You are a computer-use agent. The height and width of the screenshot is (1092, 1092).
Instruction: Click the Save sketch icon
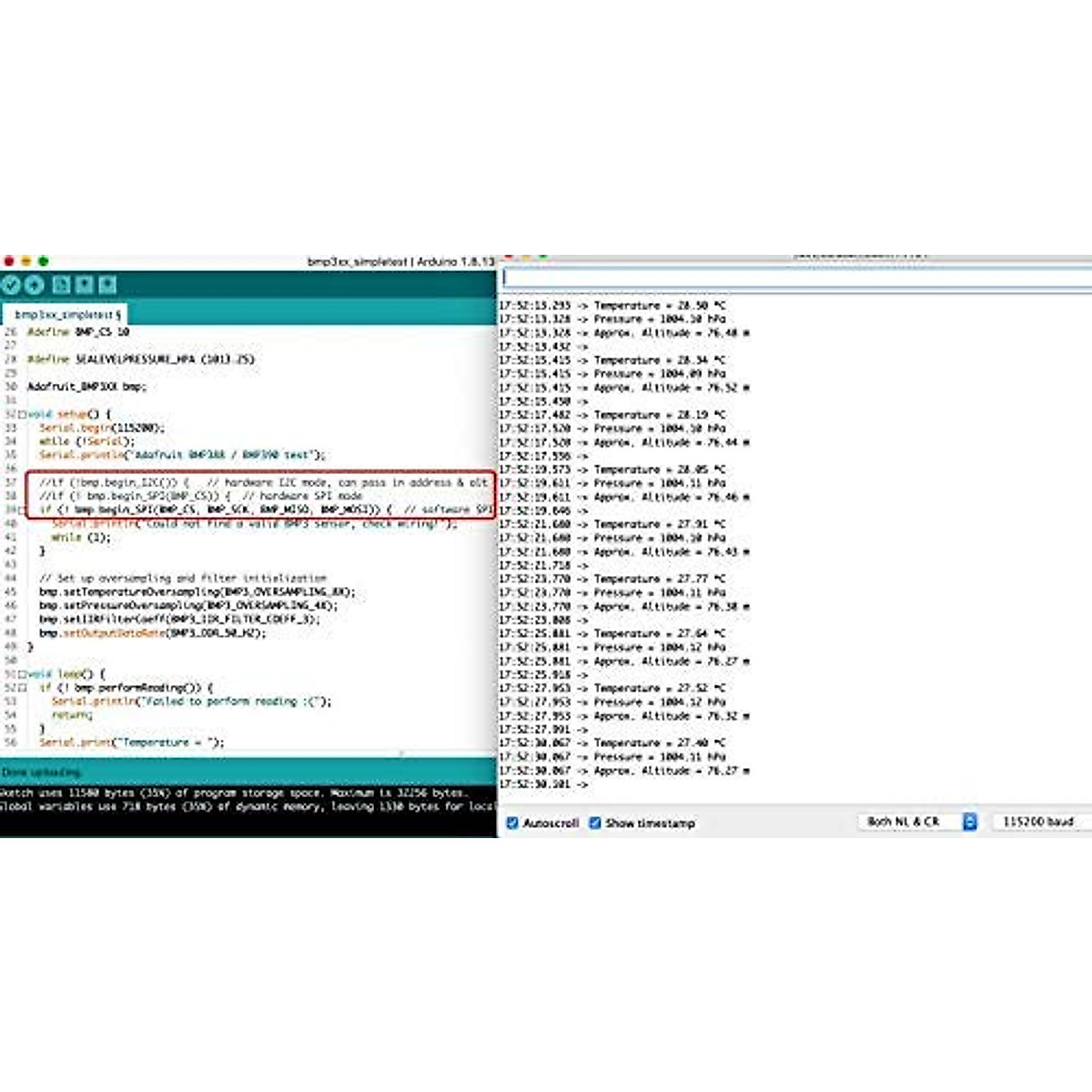(107, 285)
